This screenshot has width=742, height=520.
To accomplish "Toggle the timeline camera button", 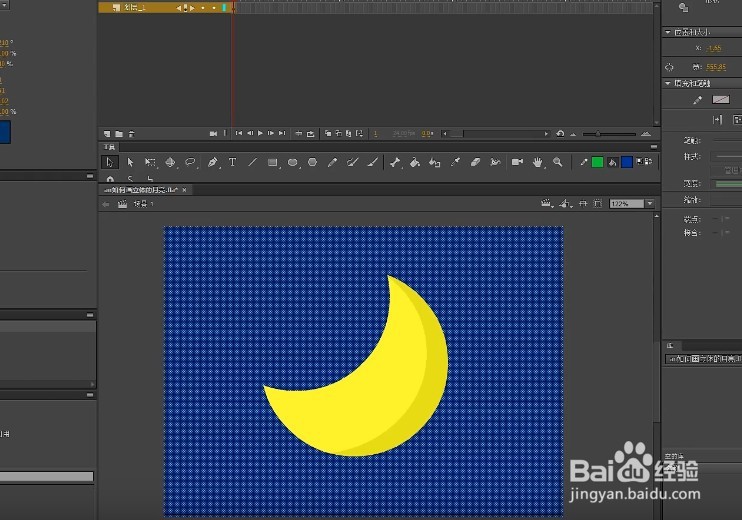I will pos(213,134).
